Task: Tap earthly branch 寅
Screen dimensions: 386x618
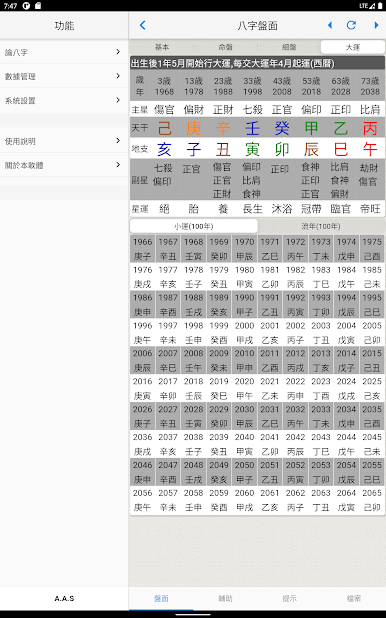Action: (x=252, y=149)
